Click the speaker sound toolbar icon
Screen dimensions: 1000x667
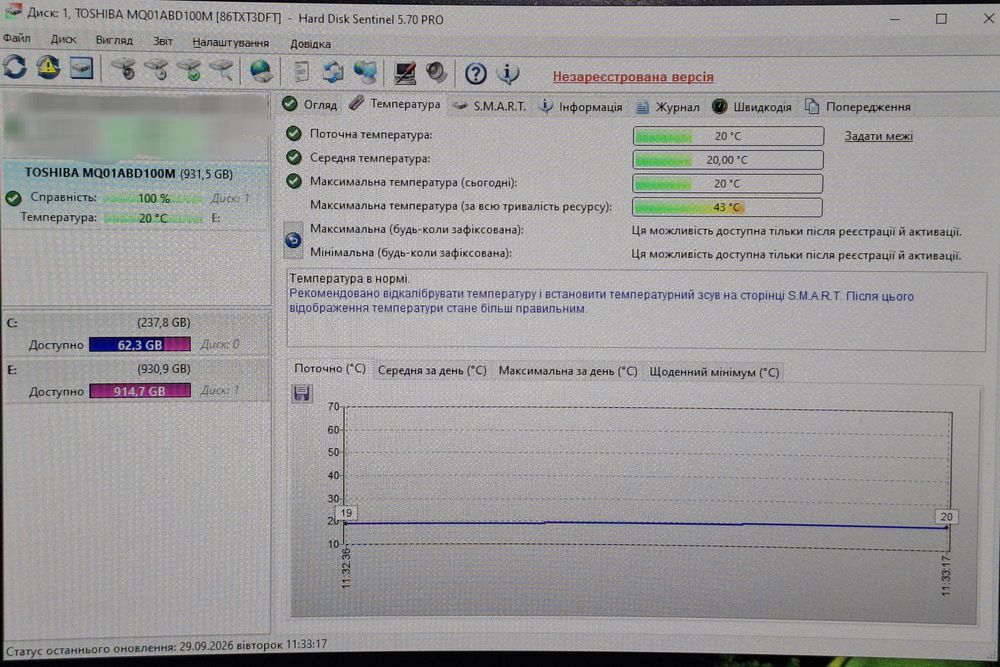click(436, 73)
